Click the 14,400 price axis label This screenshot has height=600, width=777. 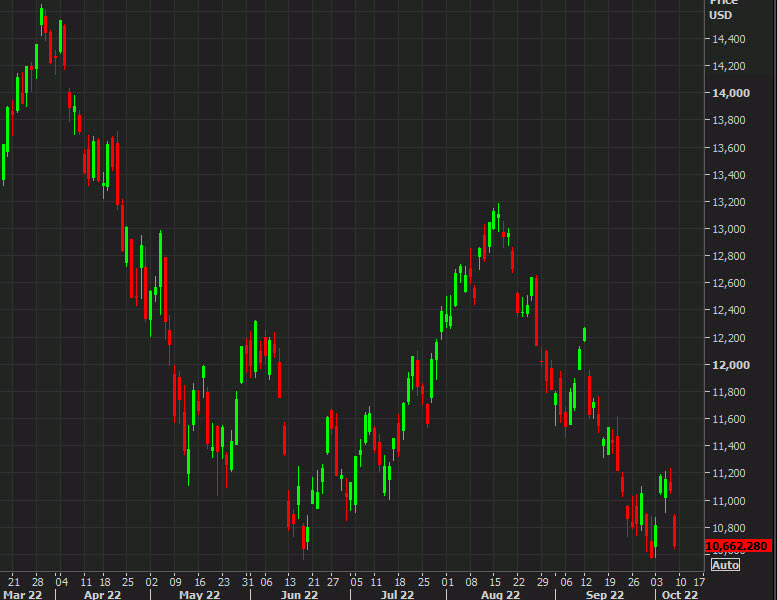tap(728, 39)
